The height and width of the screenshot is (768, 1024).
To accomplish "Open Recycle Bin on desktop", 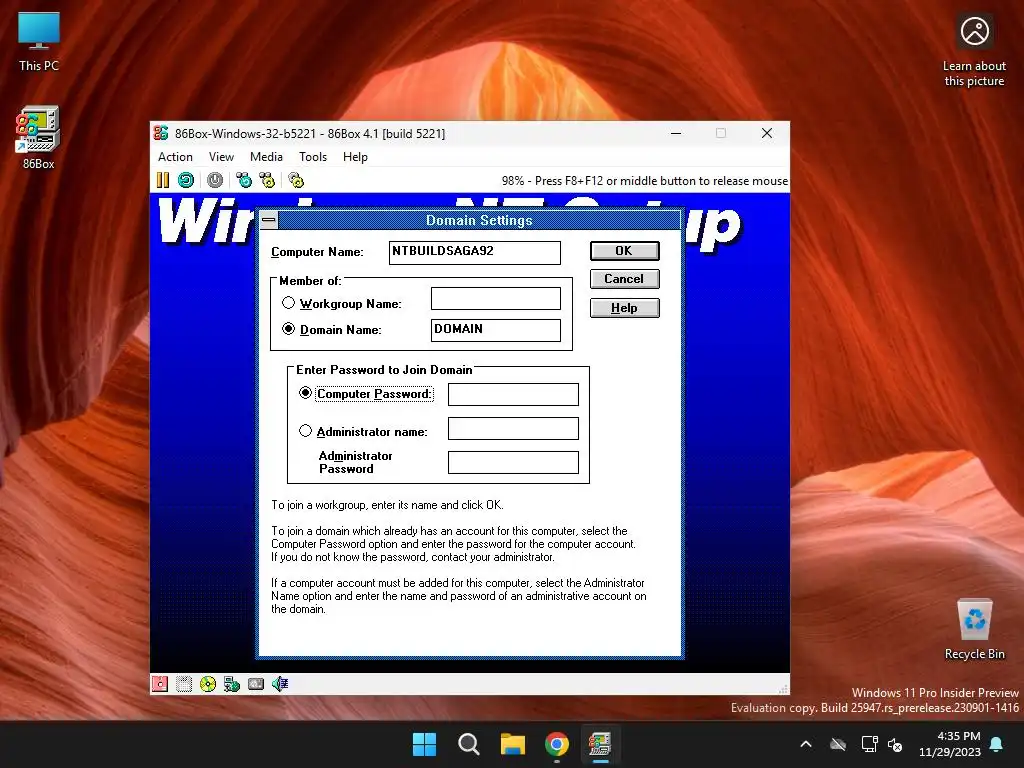I will (974, 630).
